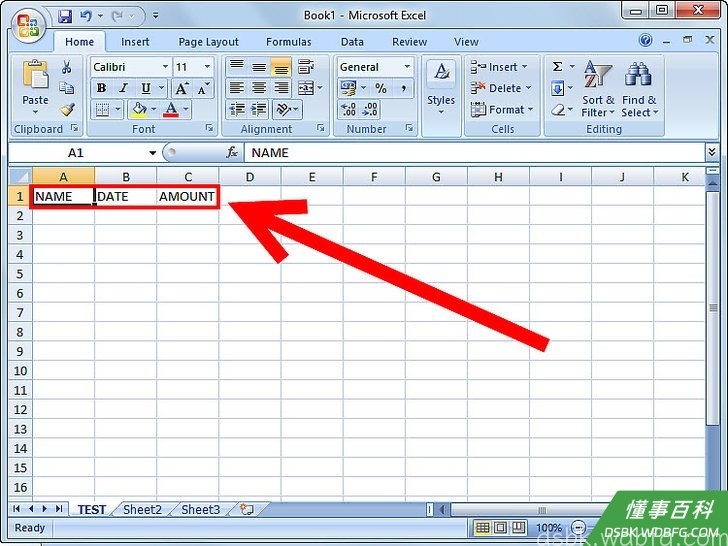Toggle Middle Align
The image size is (728, 546).
[259, 66]
